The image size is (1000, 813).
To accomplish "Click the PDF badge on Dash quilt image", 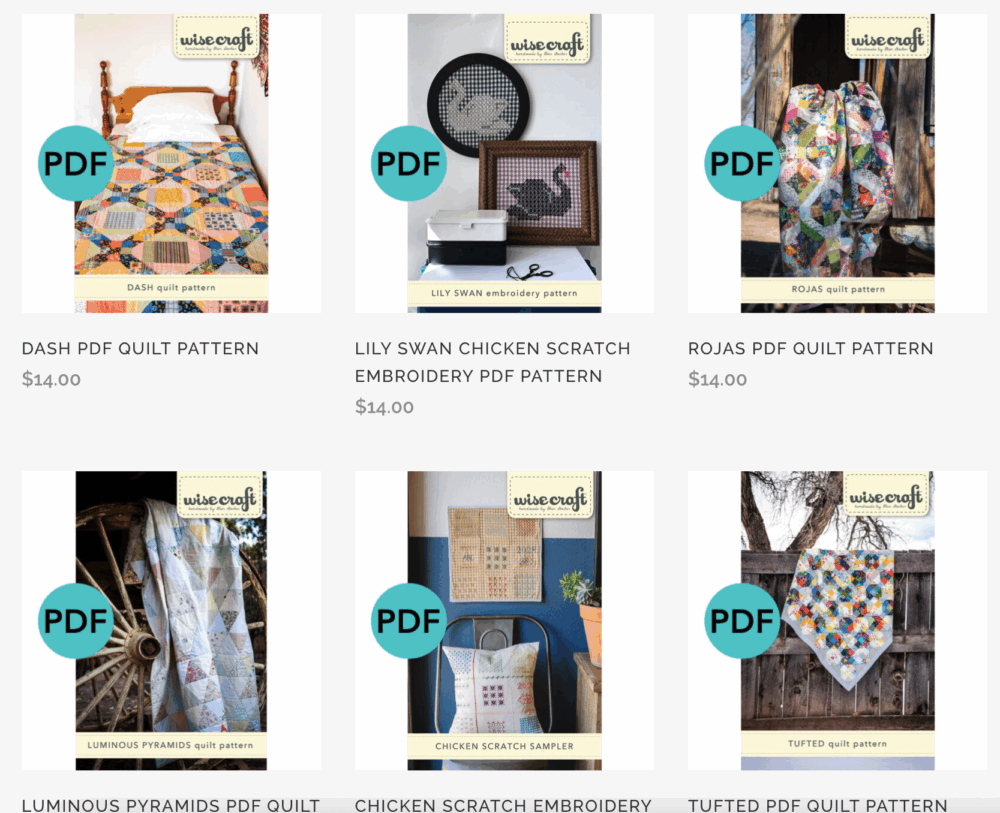I will pyautogui.click(x=76, y=163).
